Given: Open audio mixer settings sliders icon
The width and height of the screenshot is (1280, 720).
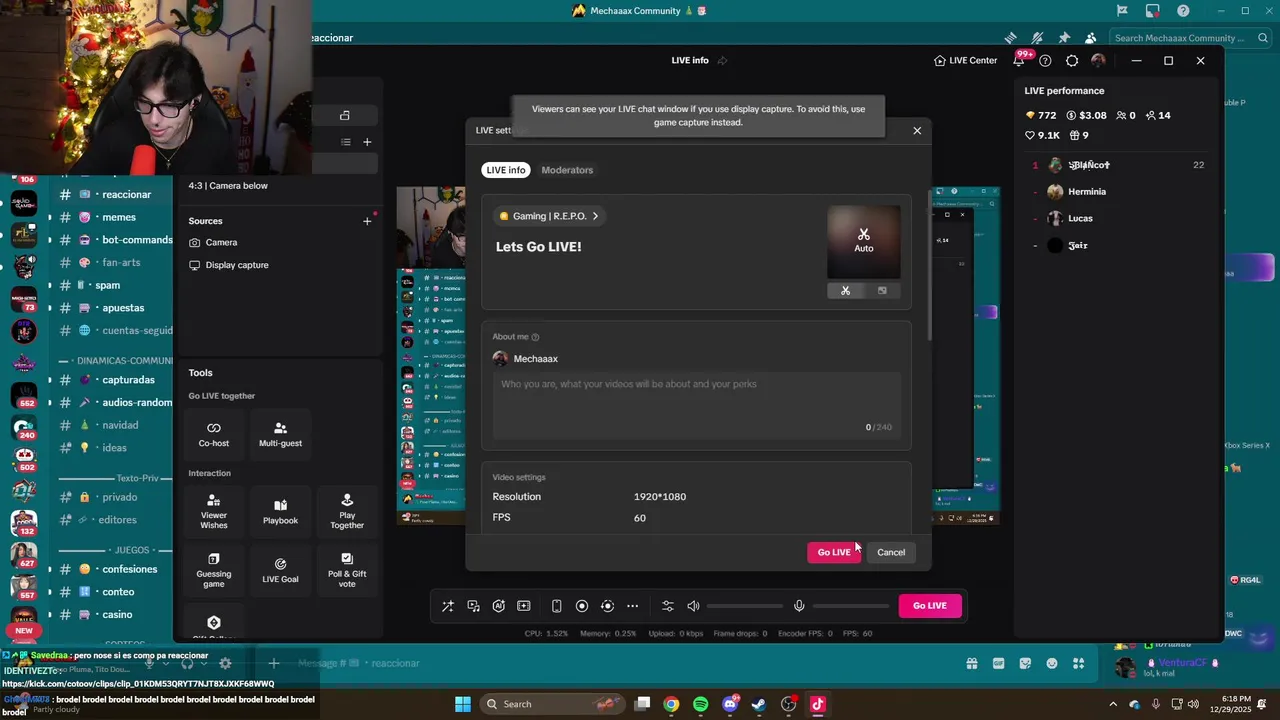Looking at the screenshot, I should click(668, 606).
